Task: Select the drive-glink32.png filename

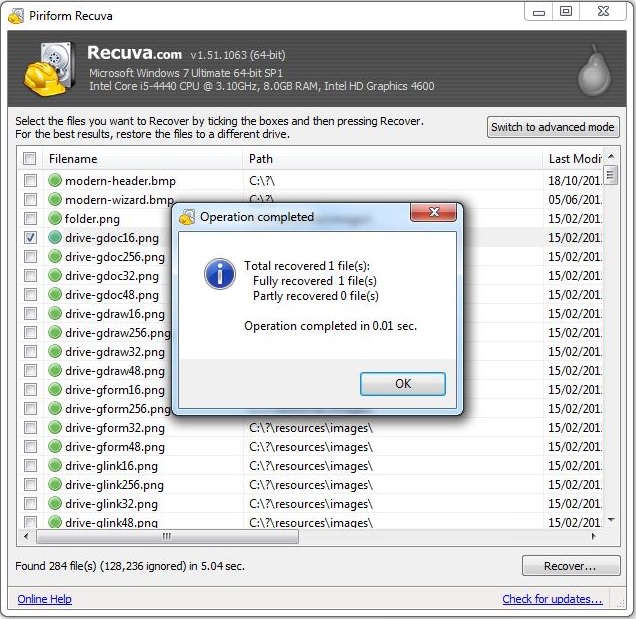Action: tap(112, 504)
